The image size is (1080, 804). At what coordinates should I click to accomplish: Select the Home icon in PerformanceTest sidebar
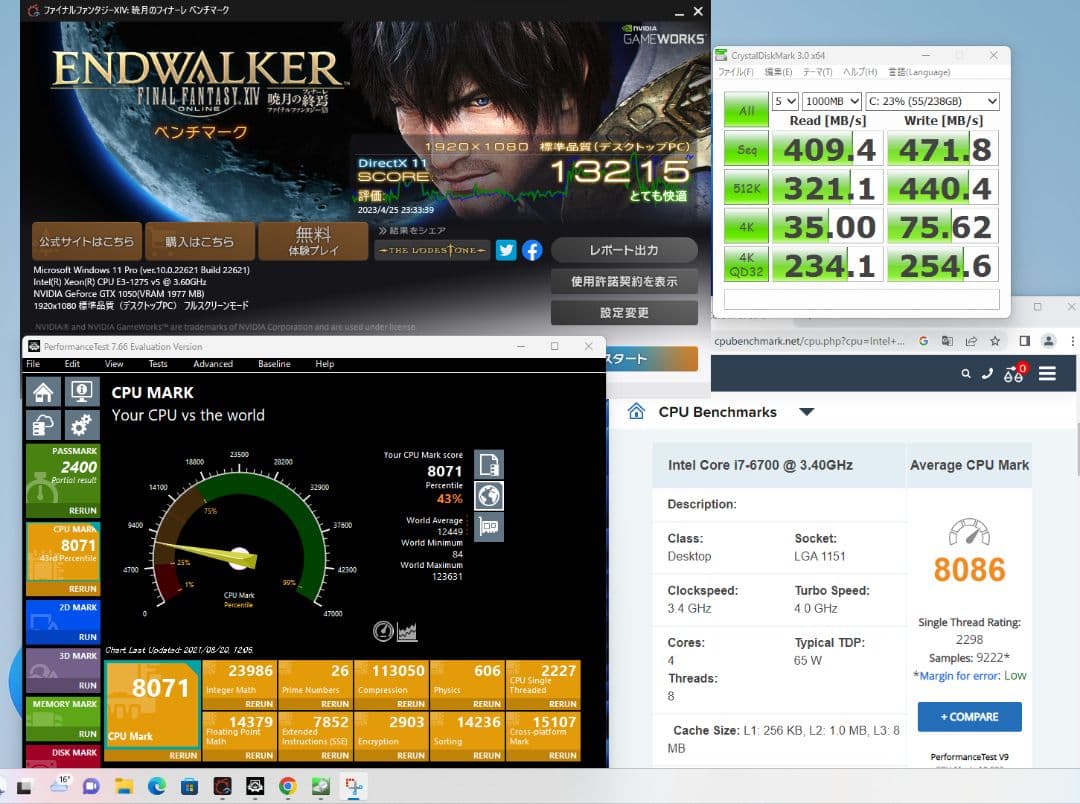(43, 392)
